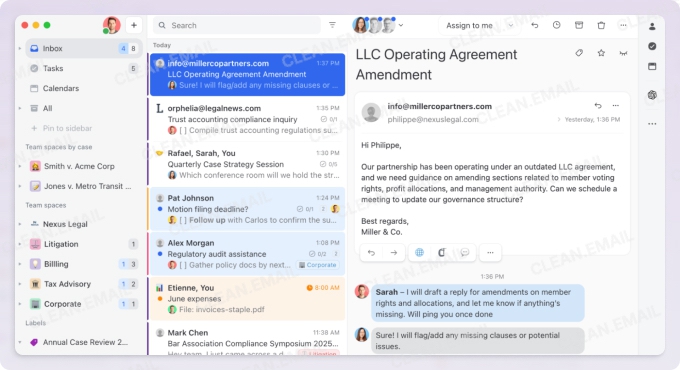This screenshot has height=370, width=680.
Task: Click the Corporate tag on Alex Morgan email
Action: click(x=318, y=265)
